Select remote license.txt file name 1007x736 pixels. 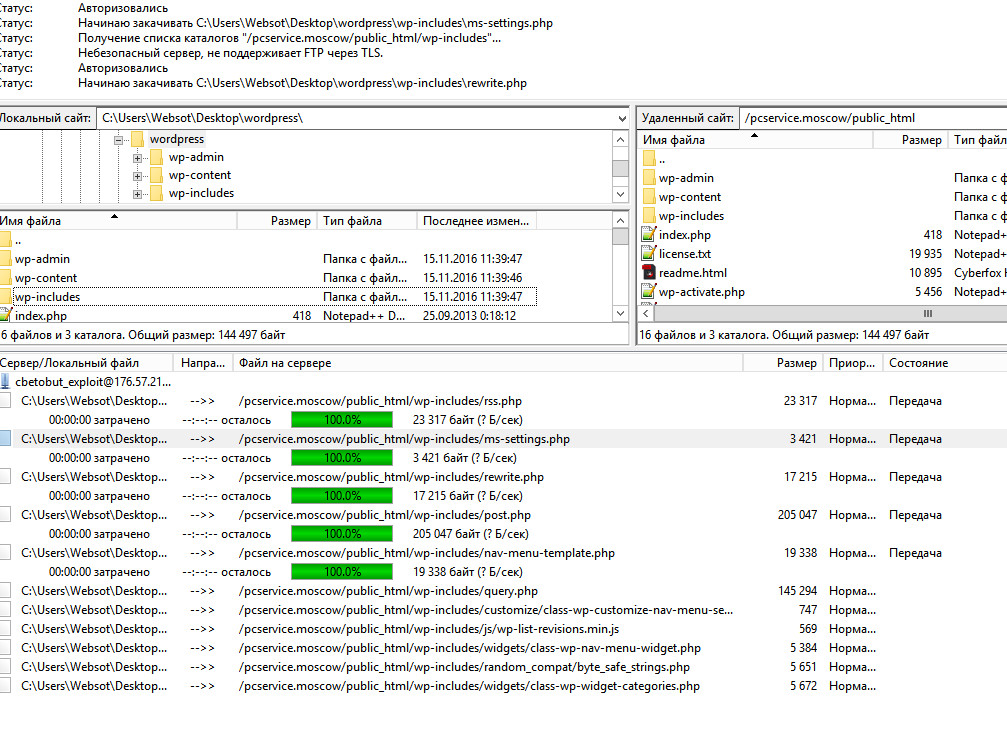click(685, 254)
